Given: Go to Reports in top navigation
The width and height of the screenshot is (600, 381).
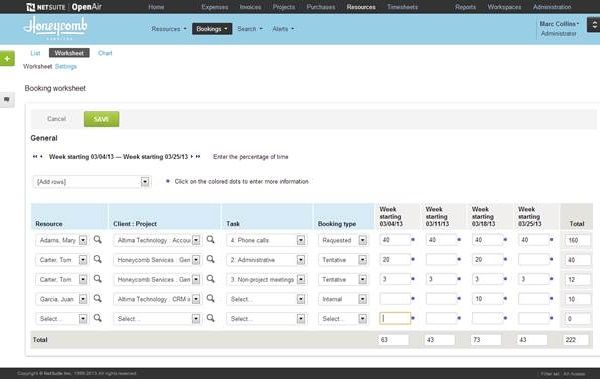Looking at the screenshot, I should click(x=465, y=7).
